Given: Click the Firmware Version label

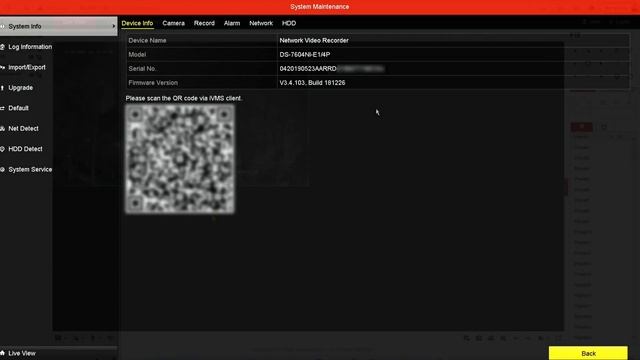Looking at the screenshot, I should click(x=153, y=82).
